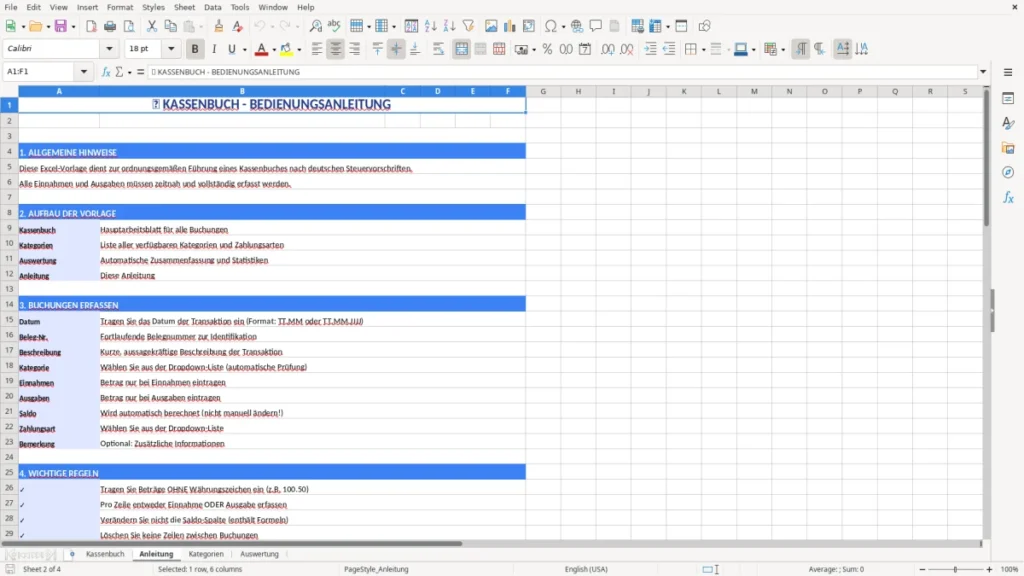
Task: Insert an image
Action: tap(491, 26)
